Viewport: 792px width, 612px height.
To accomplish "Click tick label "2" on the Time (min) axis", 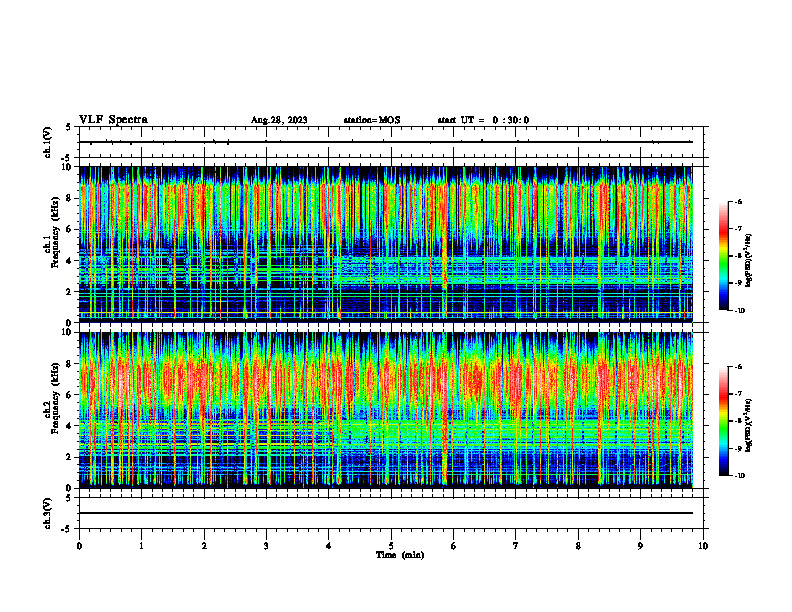I will click(x=204, y=546).
